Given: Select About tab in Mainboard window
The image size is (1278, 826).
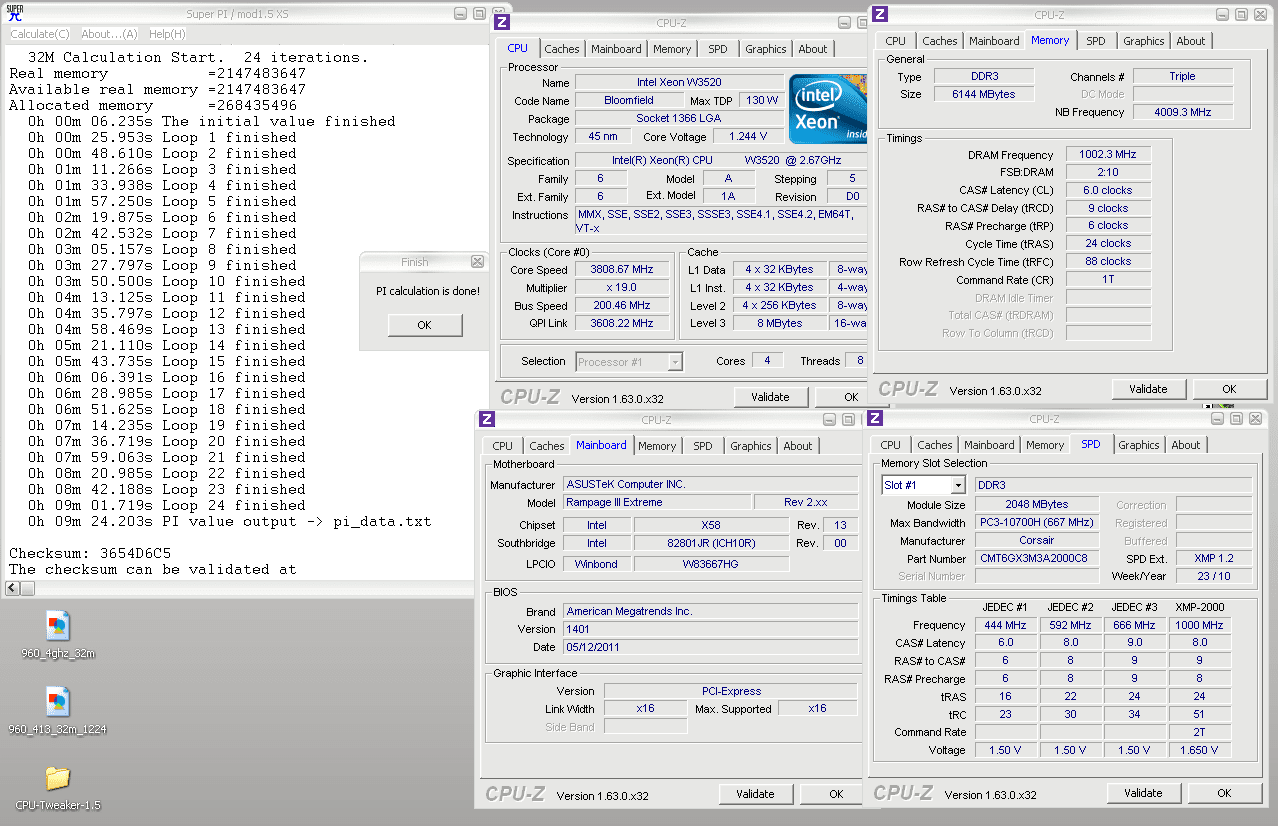Looking at the screenshot, I should (x=798, y=446).
